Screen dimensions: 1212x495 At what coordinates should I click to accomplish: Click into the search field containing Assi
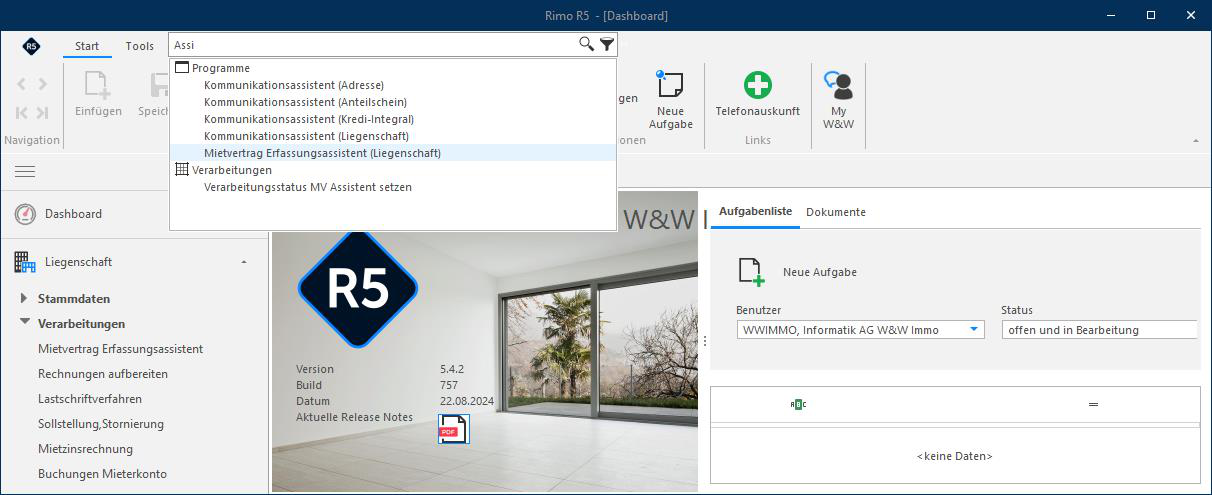click(374, 45)
